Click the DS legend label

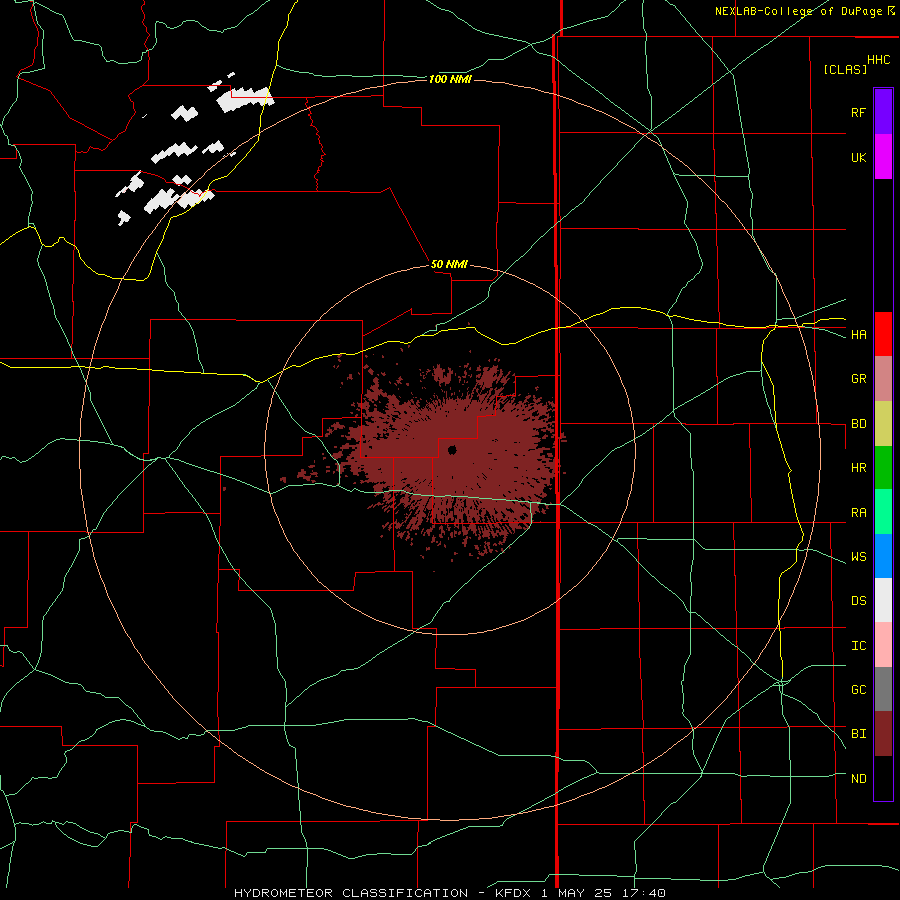coord(858,601)
